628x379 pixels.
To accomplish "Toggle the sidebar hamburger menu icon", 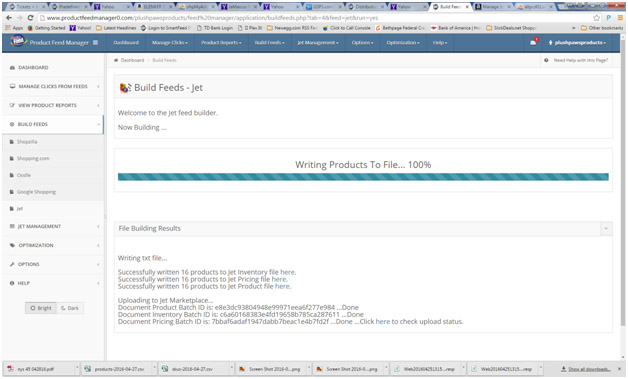I will point(95,42).
